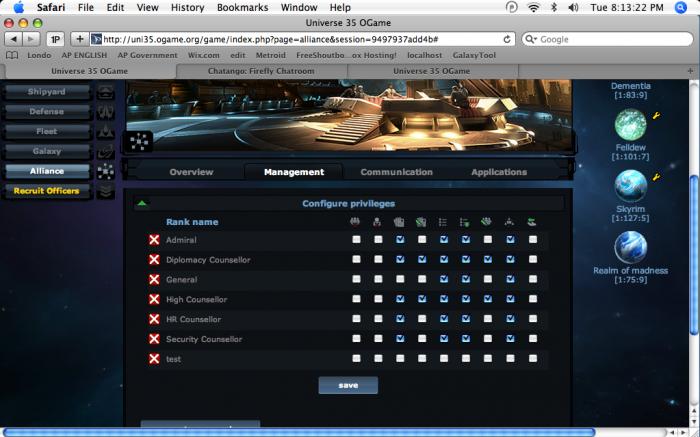Reload the page using Safari's refresh icon
700x437 pixels.
click(507, 39)
